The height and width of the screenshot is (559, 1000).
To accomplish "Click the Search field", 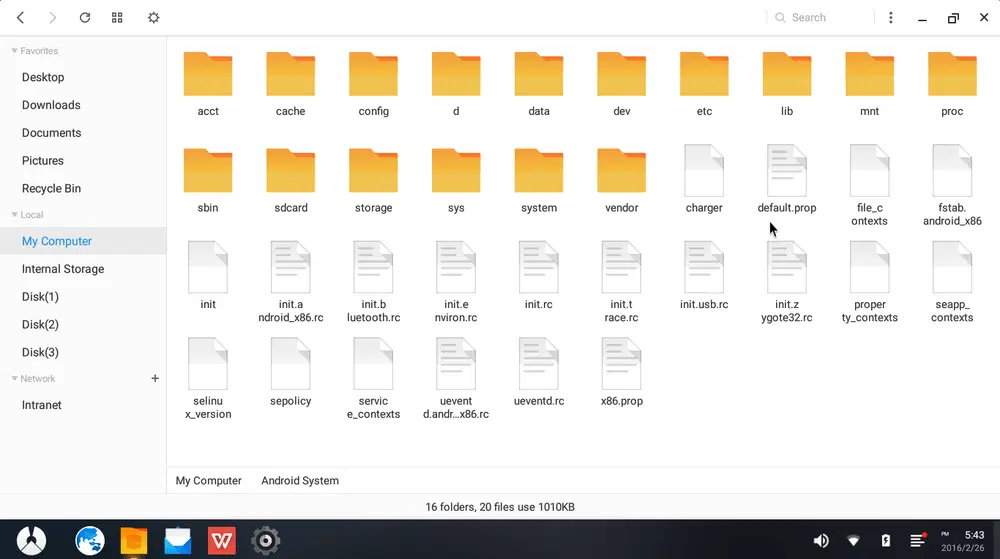I will [x=820, y=18].
